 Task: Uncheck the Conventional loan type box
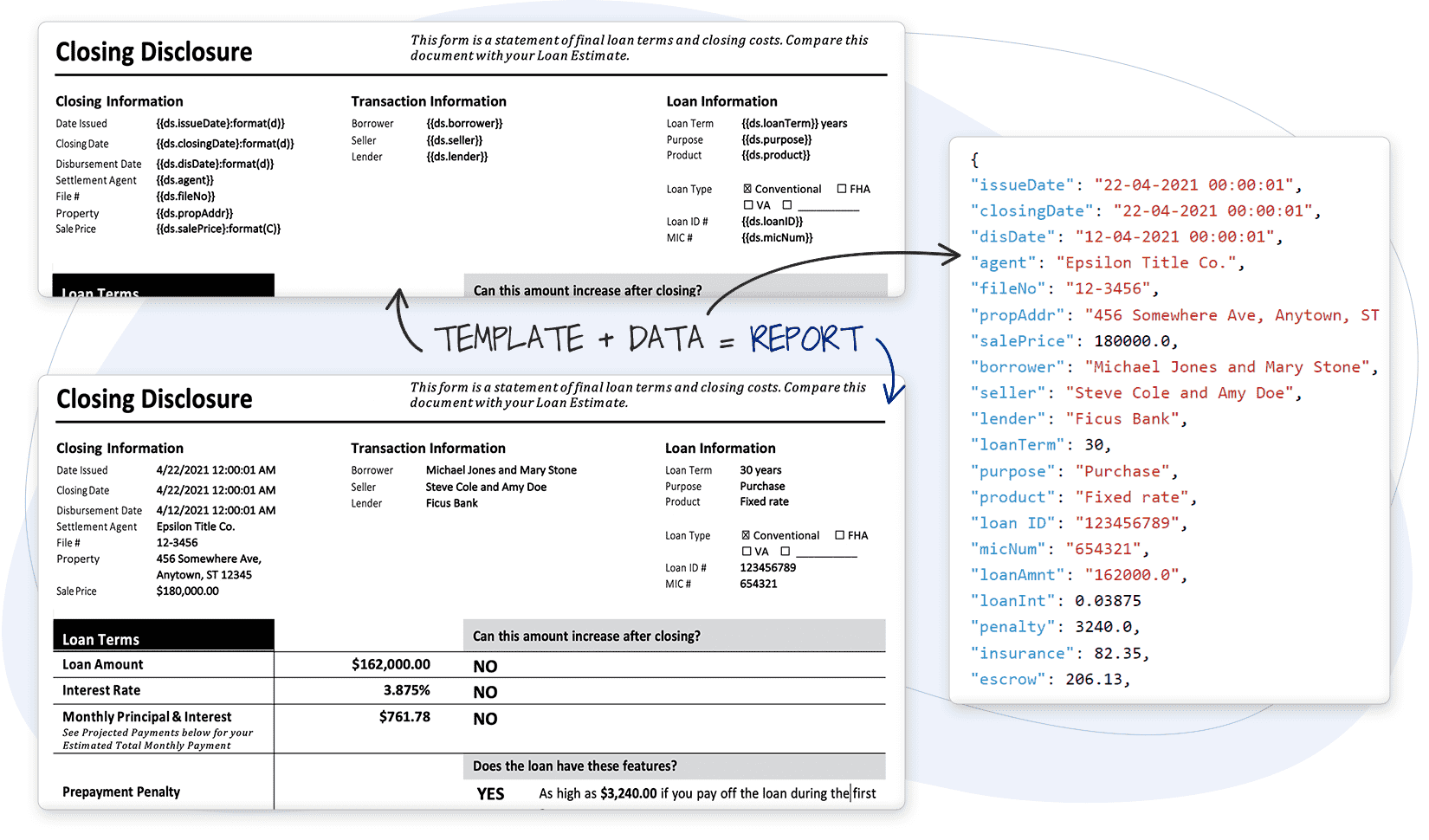(x=746, y=535)
